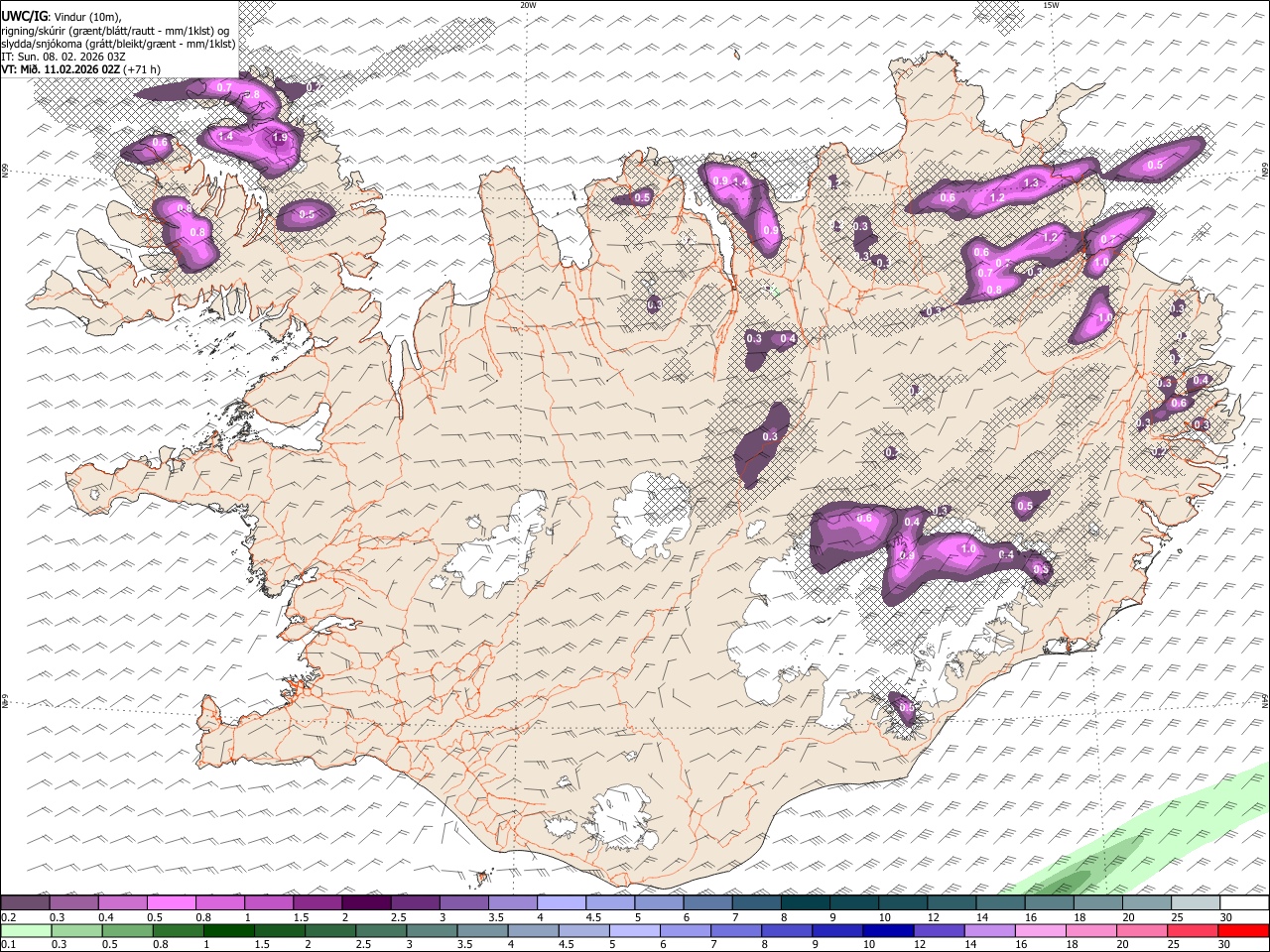
Task: Select the dark green lower swatch between 1 and 1.5
Action: [x=229, y=931]
